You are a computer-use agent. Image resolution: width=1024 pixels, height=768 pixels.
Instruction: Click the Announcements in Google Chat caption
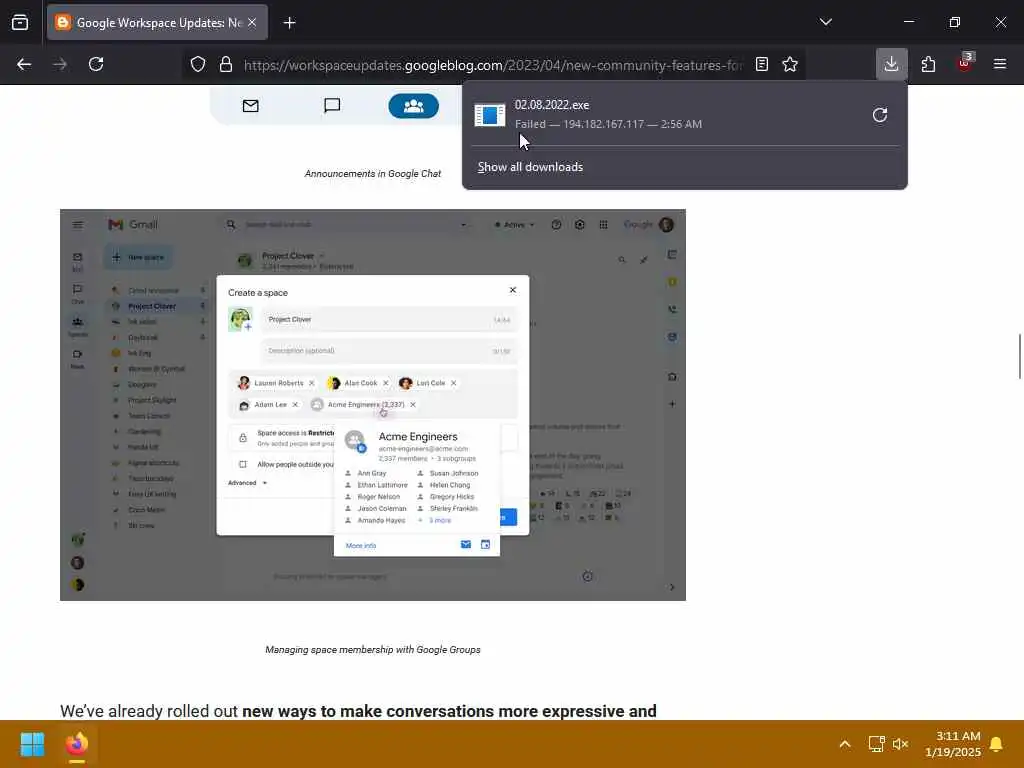tap(373, 174)
